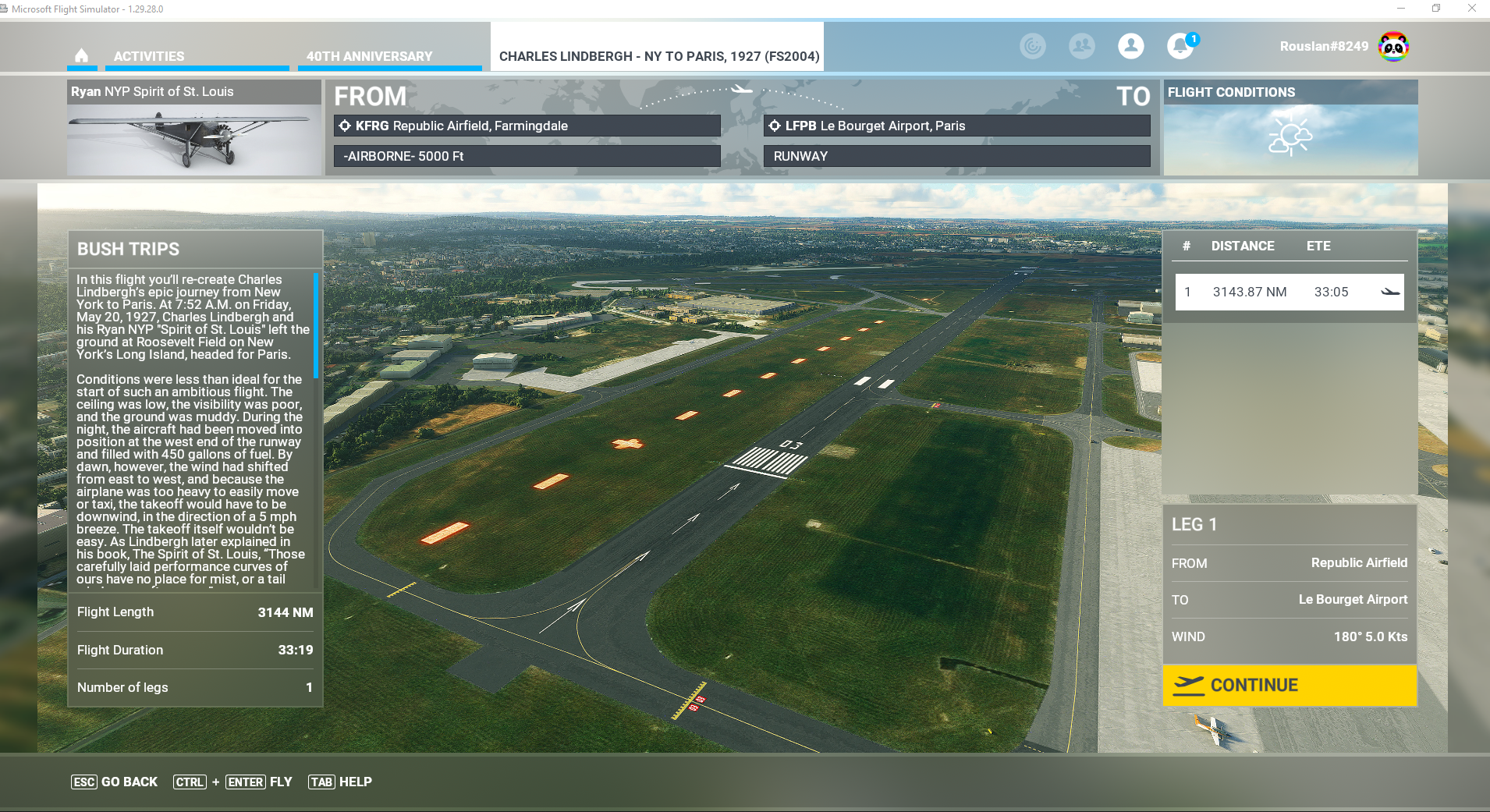Select the Charles Lindbergh NY to Paris tab
Viewport: 1490px width, 812px height.
[658, 56]
